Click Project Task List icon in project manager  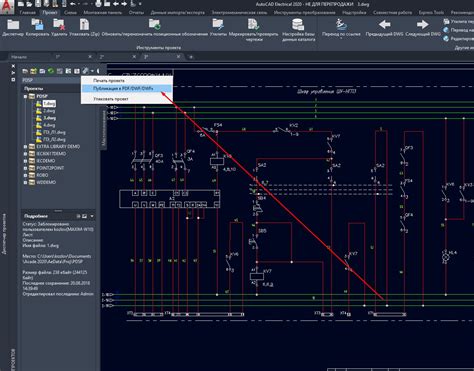pyautogui.click(x=60, y=71)
